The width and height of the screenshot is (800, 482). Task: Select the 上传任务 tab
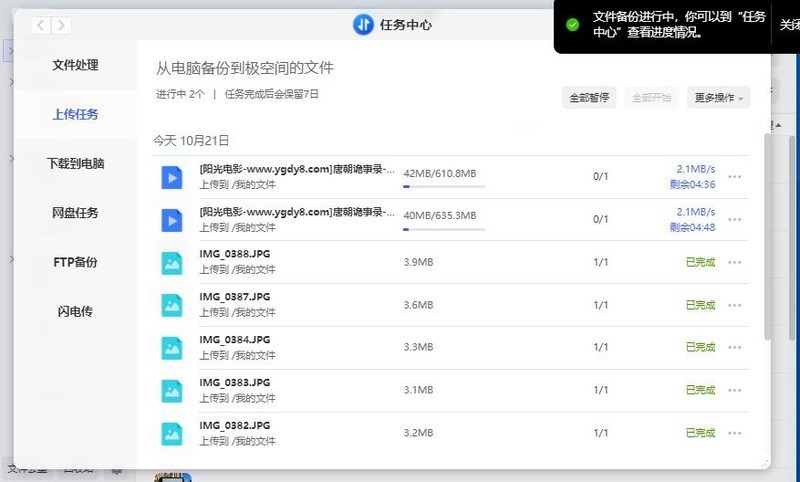point(76,114)
